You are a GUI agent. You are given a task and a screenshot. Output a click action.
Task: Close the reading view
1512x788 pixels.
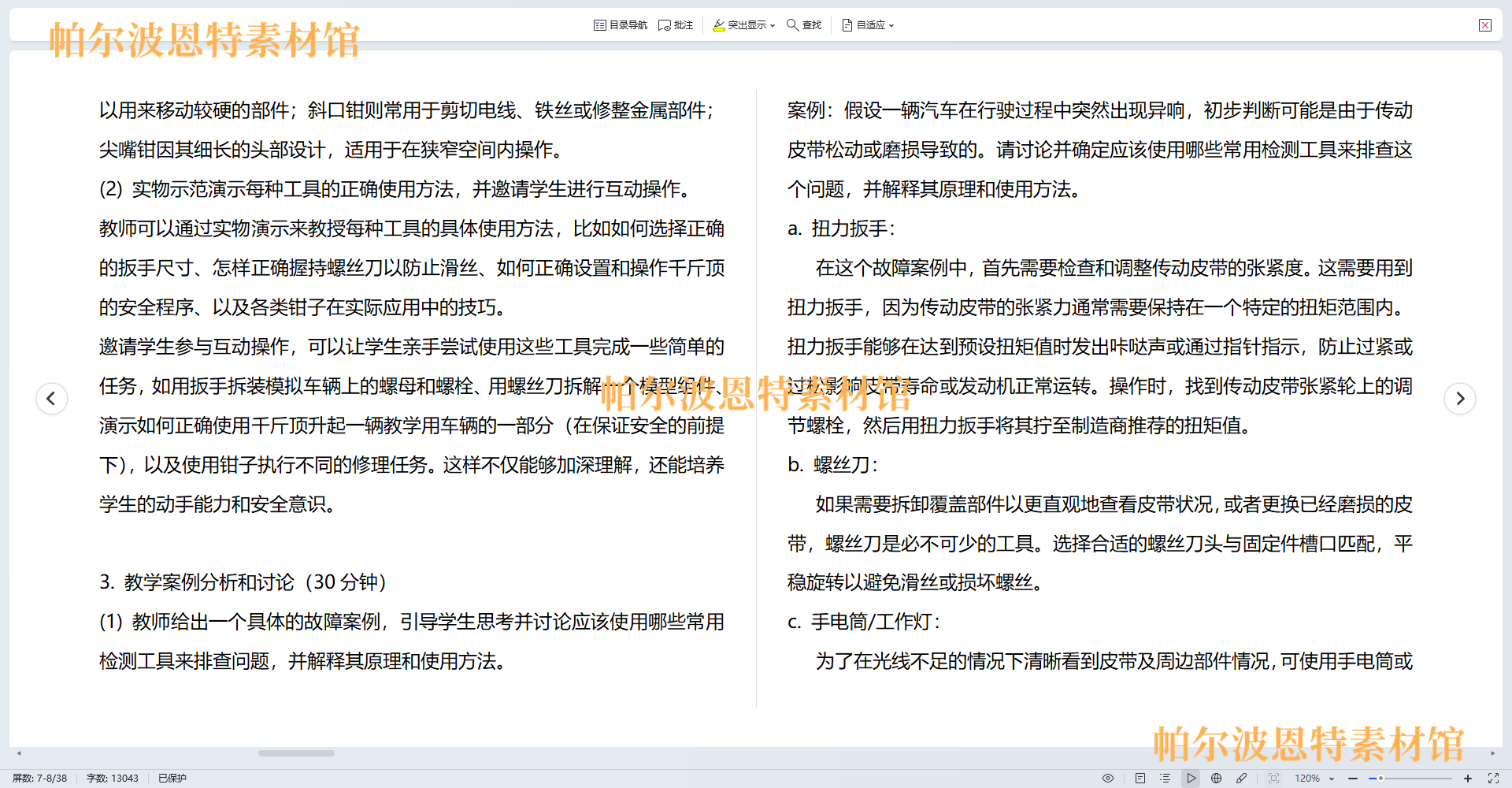tap(1485, 25)
